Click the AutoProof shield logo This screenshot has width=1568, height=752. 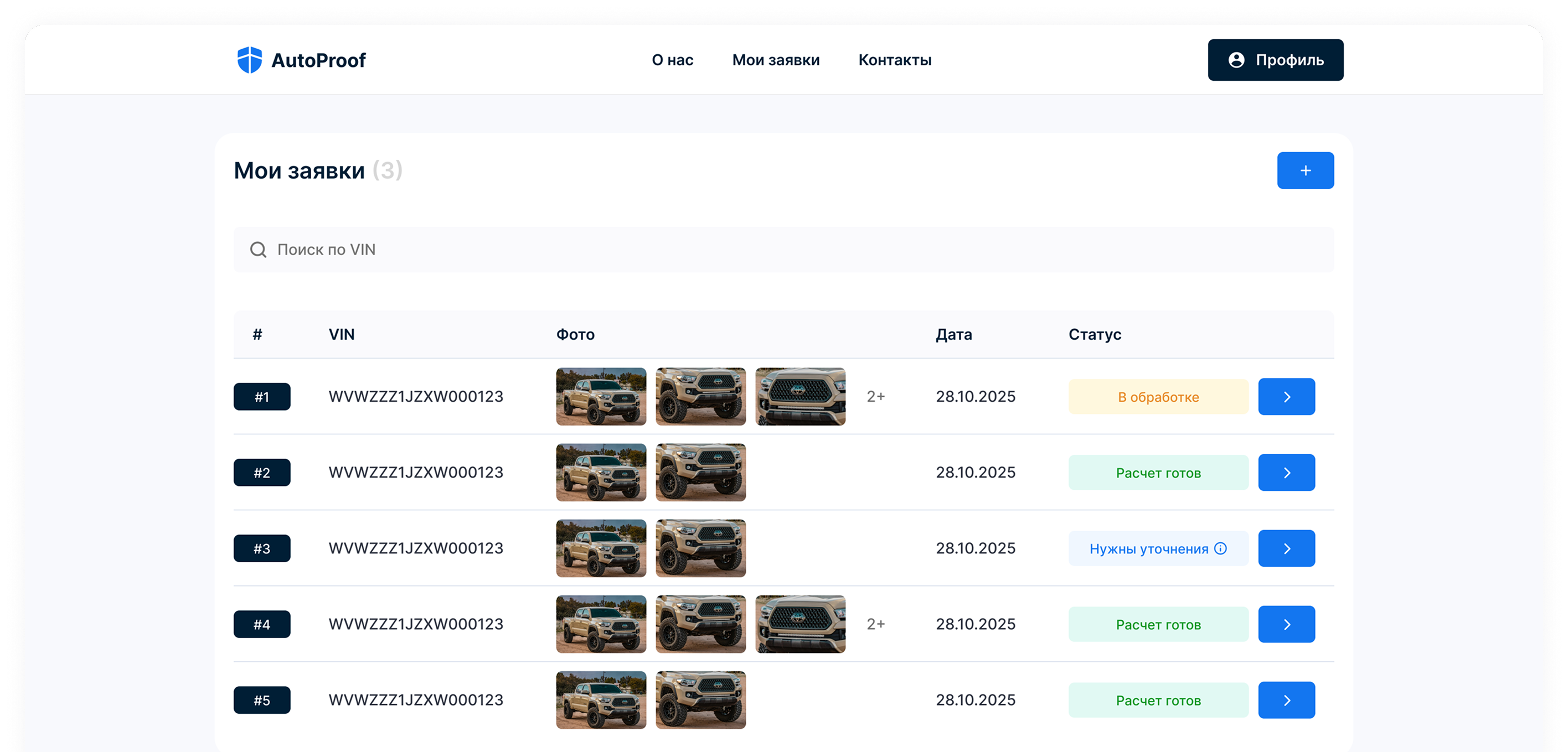[x=249, y=60]
